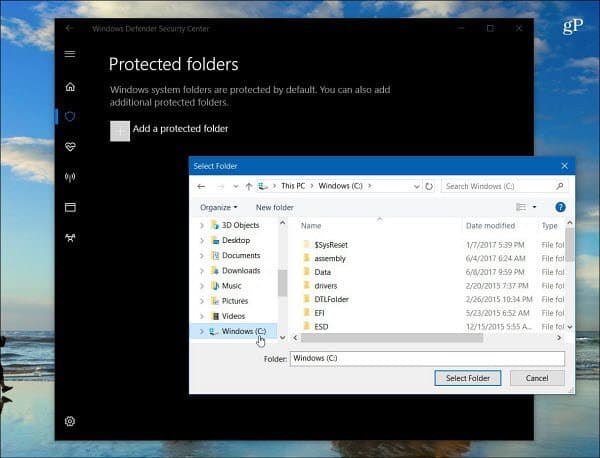Change the view layout icon

[521, 207]
